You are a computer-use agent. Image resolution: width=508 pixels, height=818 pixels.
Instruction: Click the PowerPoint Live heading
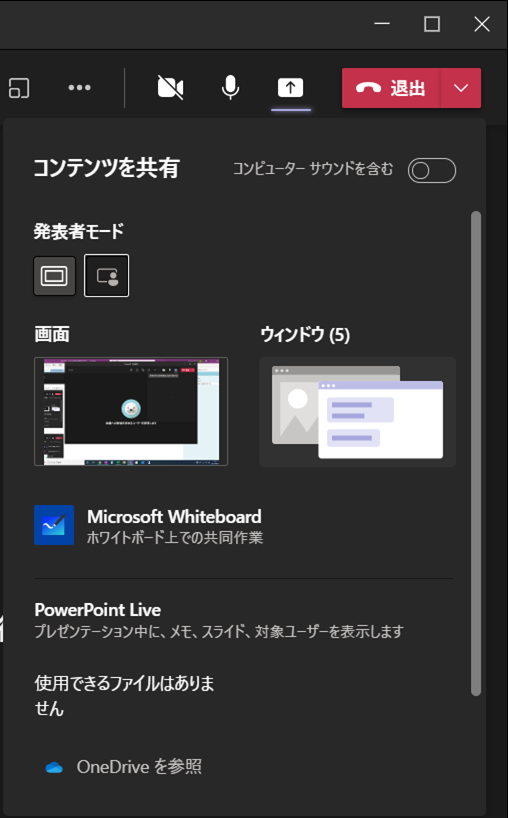(x=98, y=609)
